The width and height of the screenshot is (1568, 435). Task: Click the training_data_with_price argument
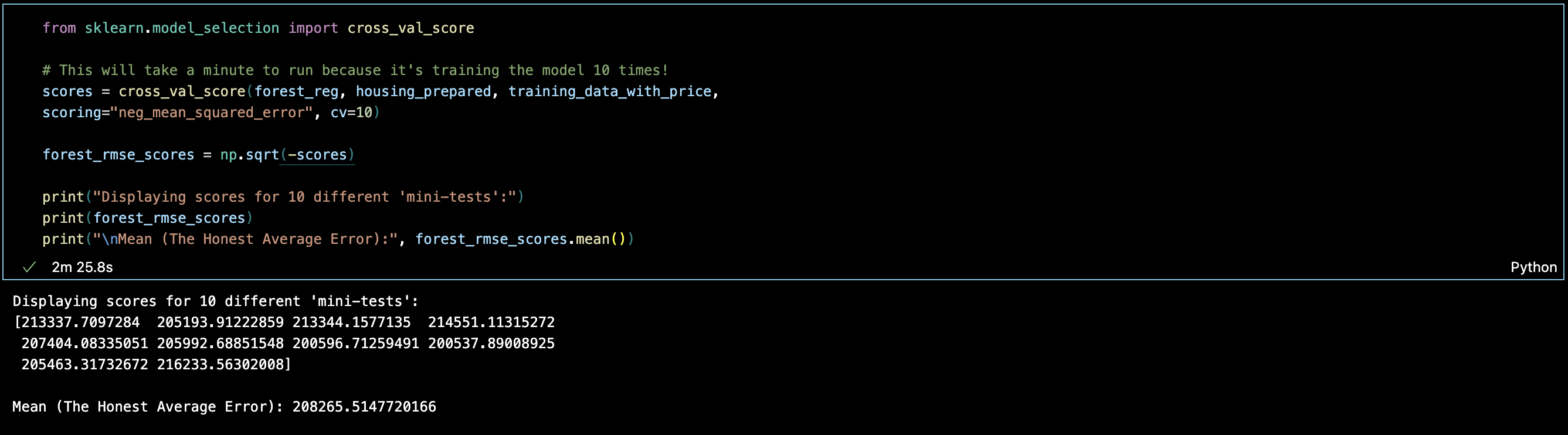[x=609, y=91]
